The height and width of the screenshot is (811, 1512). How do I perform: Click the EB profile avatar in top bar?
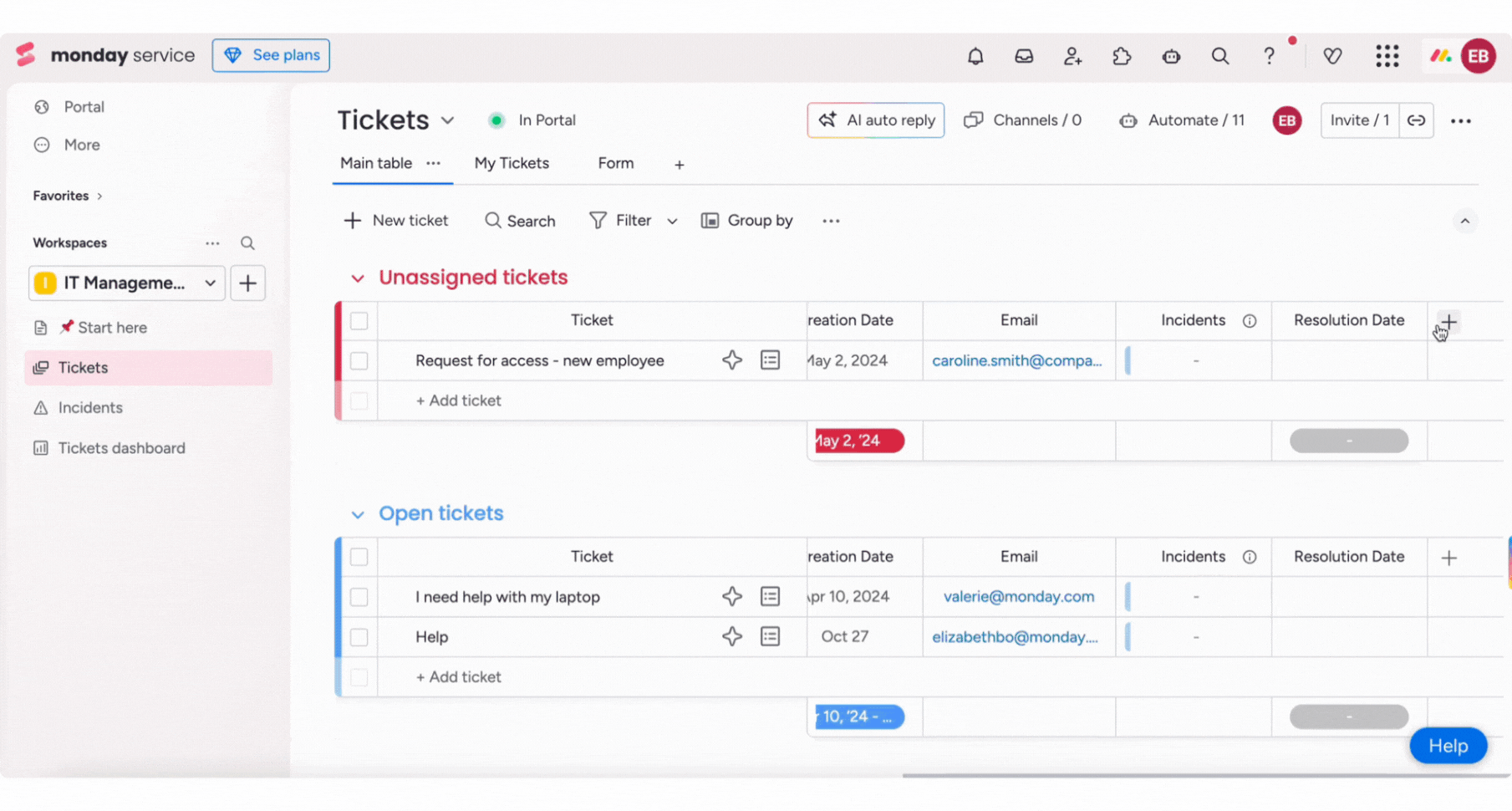click(1478, 56)
